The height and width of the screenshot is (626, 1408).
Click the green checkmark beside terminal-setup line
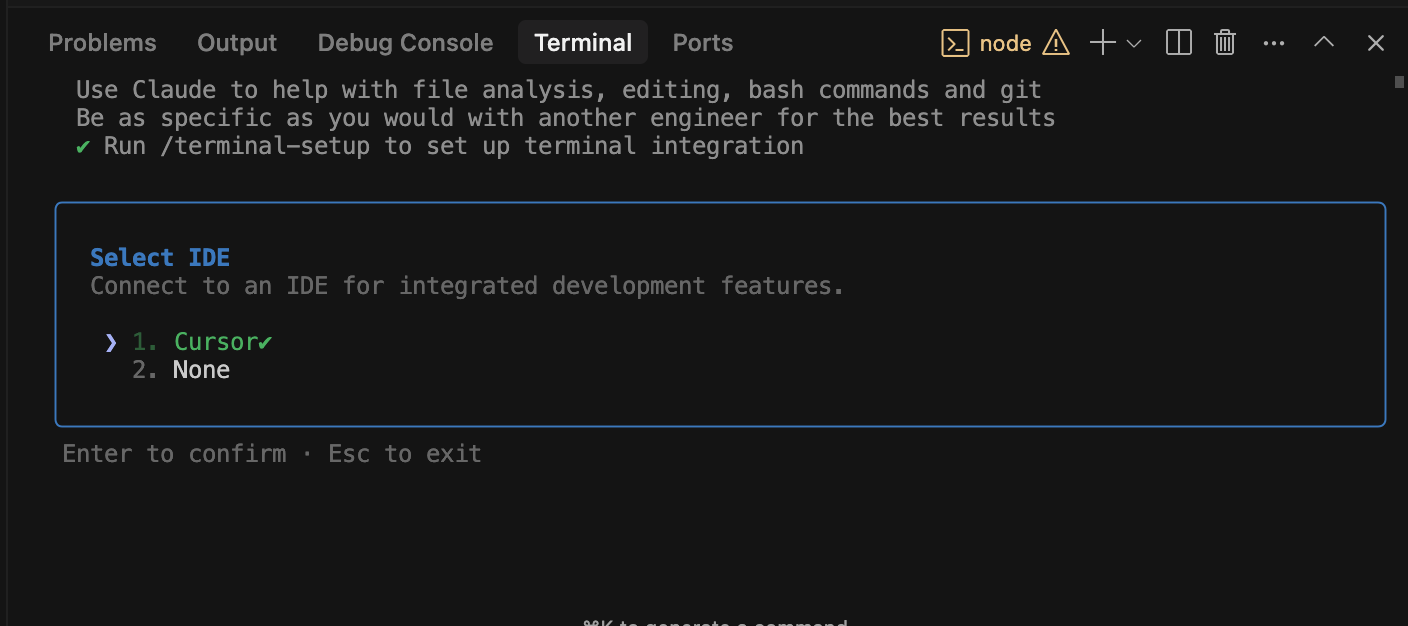[84, 146]
